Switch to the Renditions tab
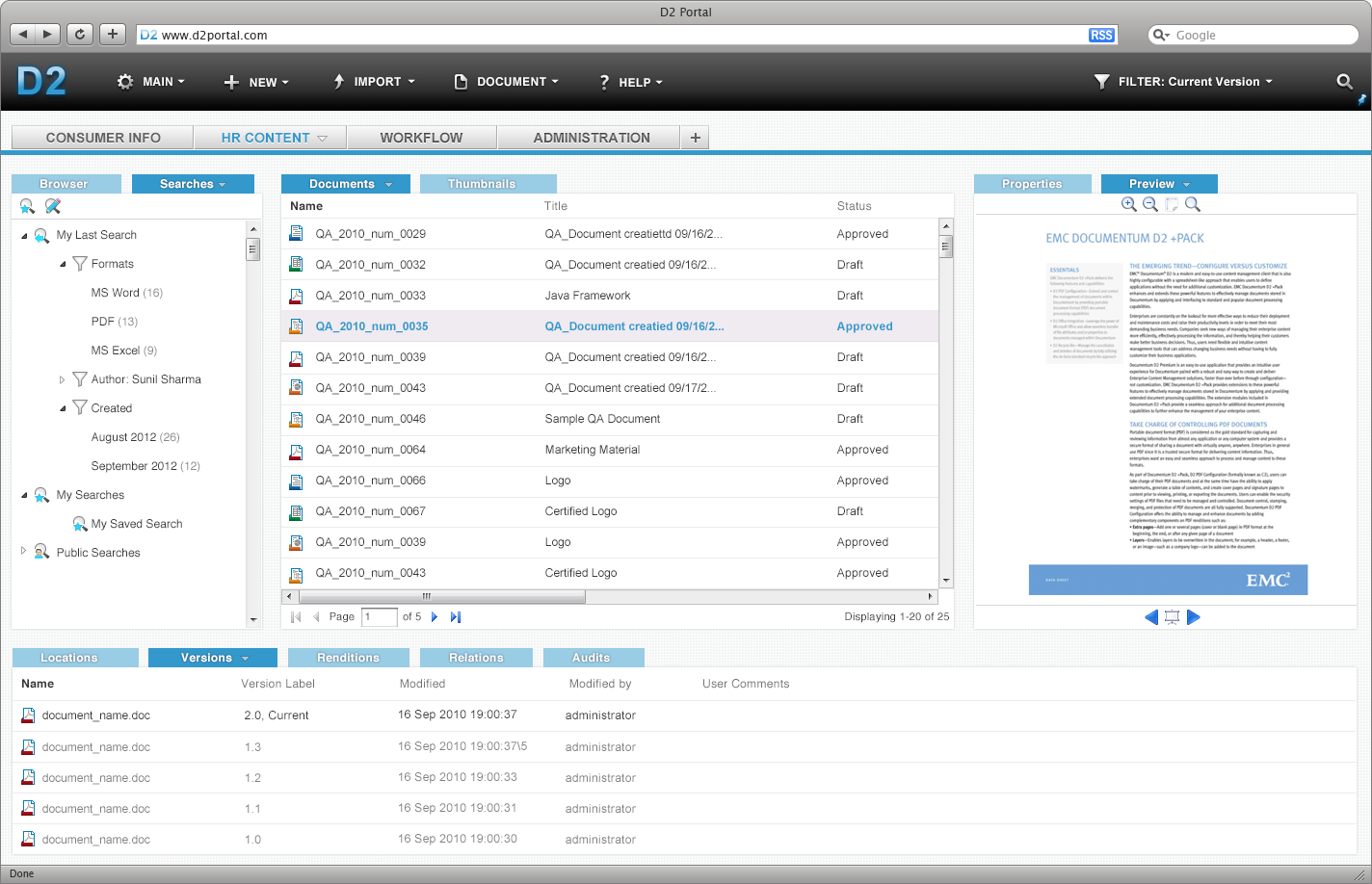 tap(348, 658)
